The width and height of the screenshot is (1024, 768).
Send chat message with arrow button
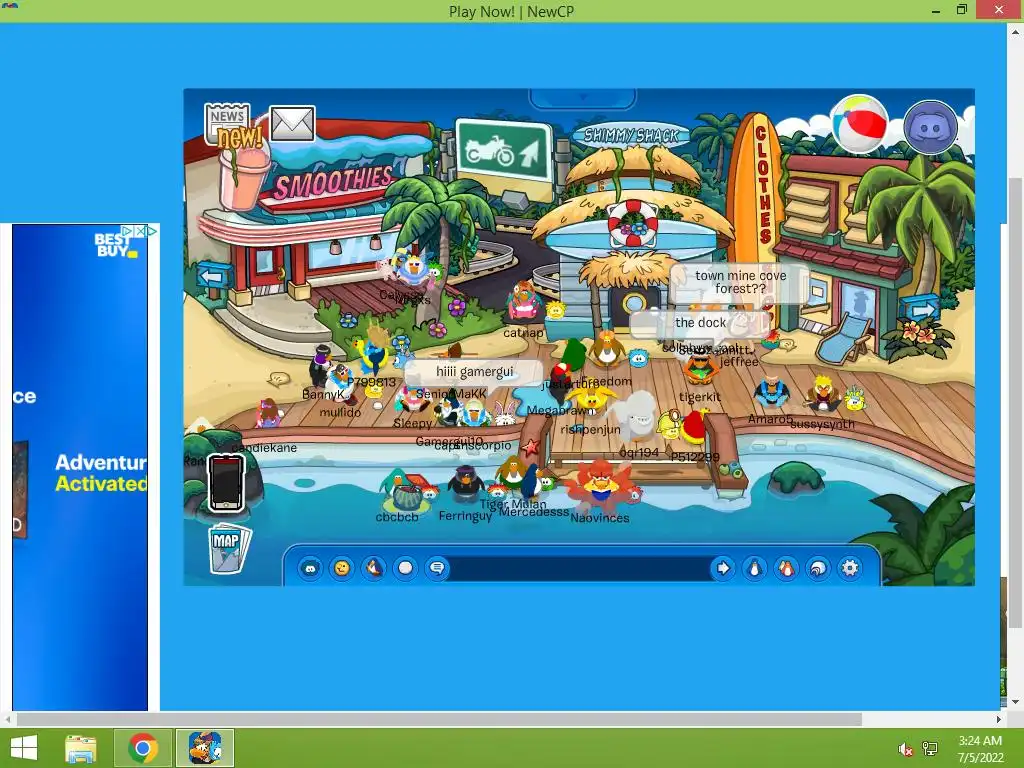click(723, 568)
